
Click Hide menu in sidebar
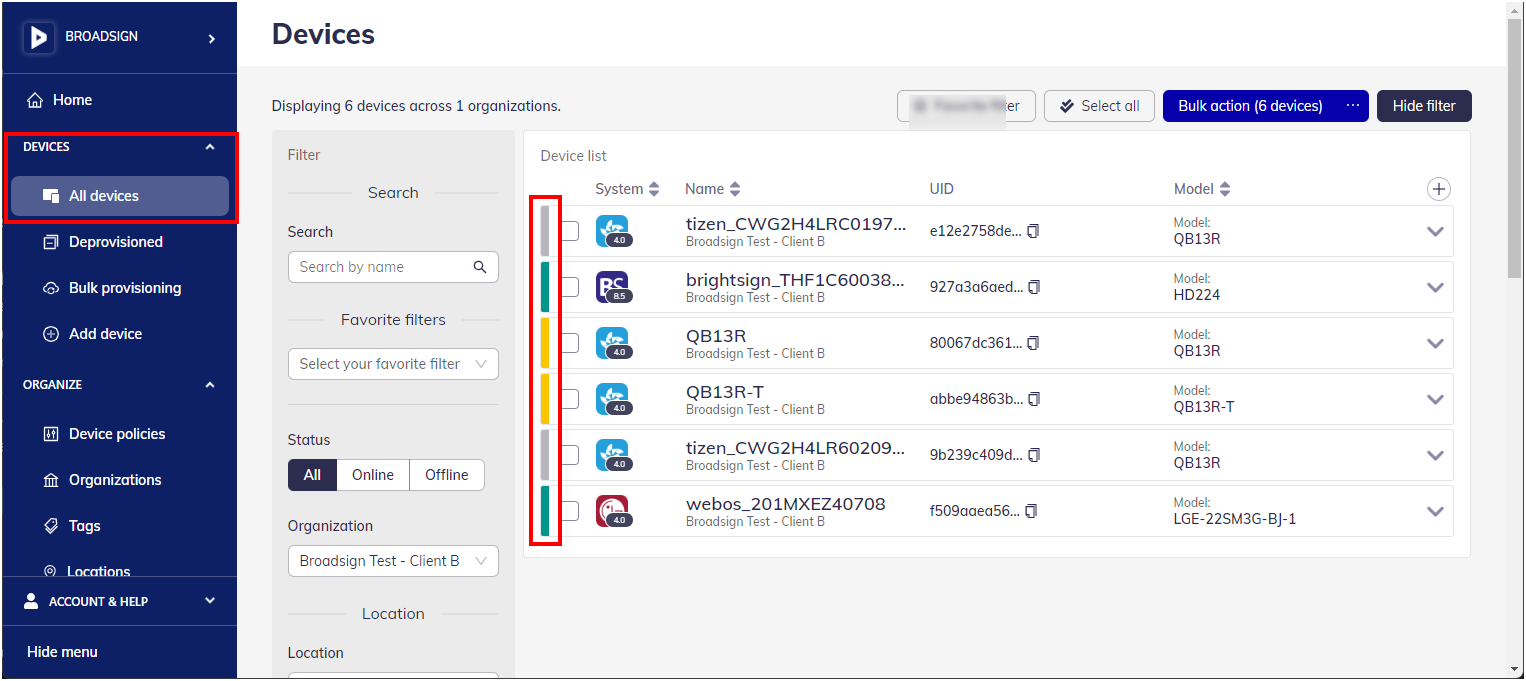point(62,652)
